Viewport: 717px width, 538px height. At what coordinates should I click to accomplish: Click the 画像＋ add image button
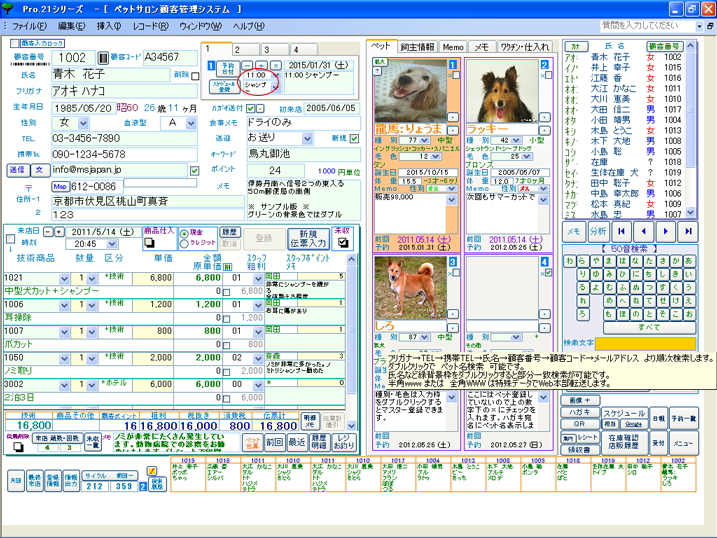point(580,400)
